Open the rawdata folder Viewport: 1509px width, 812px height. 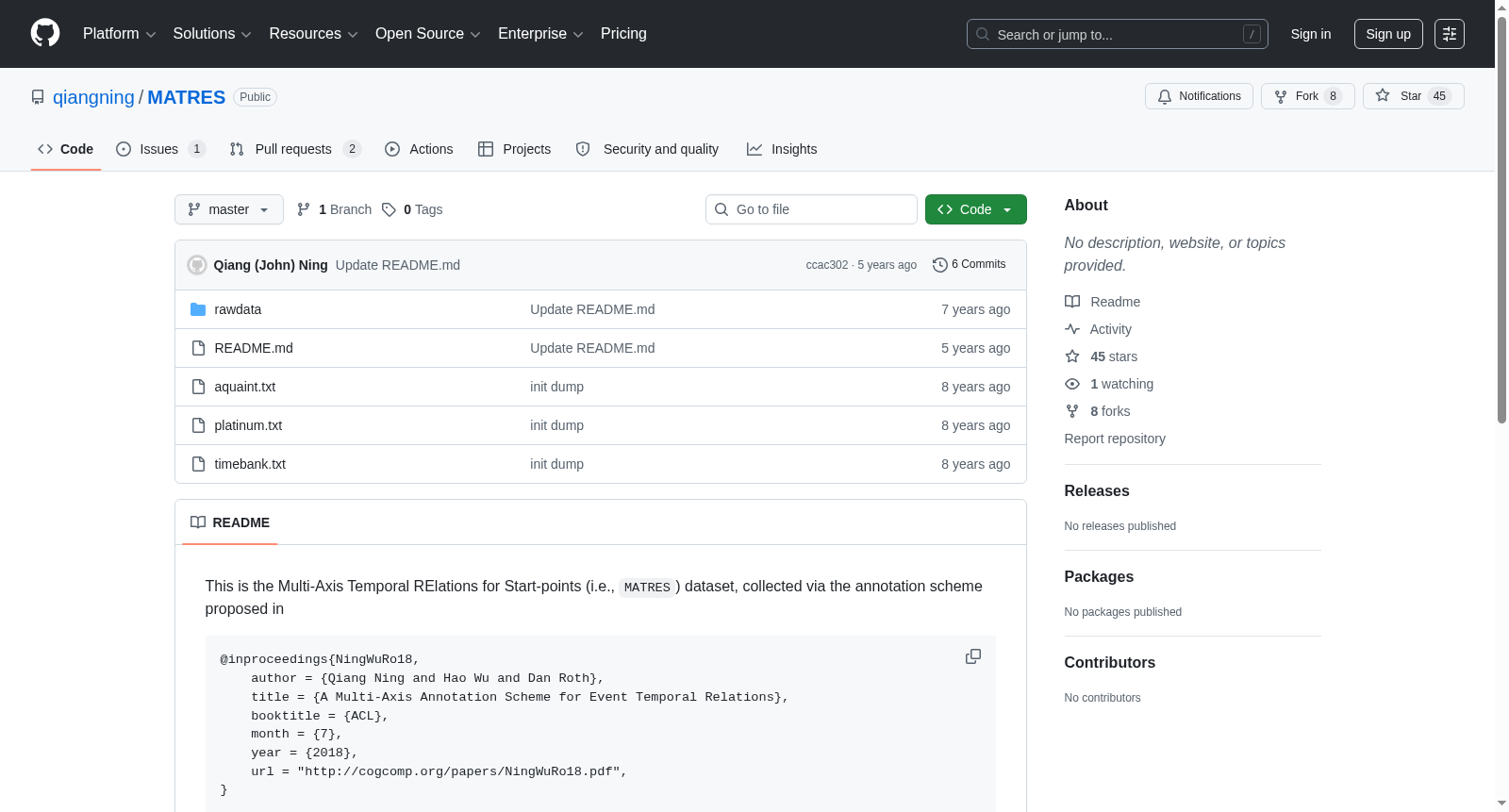click(x=238, y=309)
